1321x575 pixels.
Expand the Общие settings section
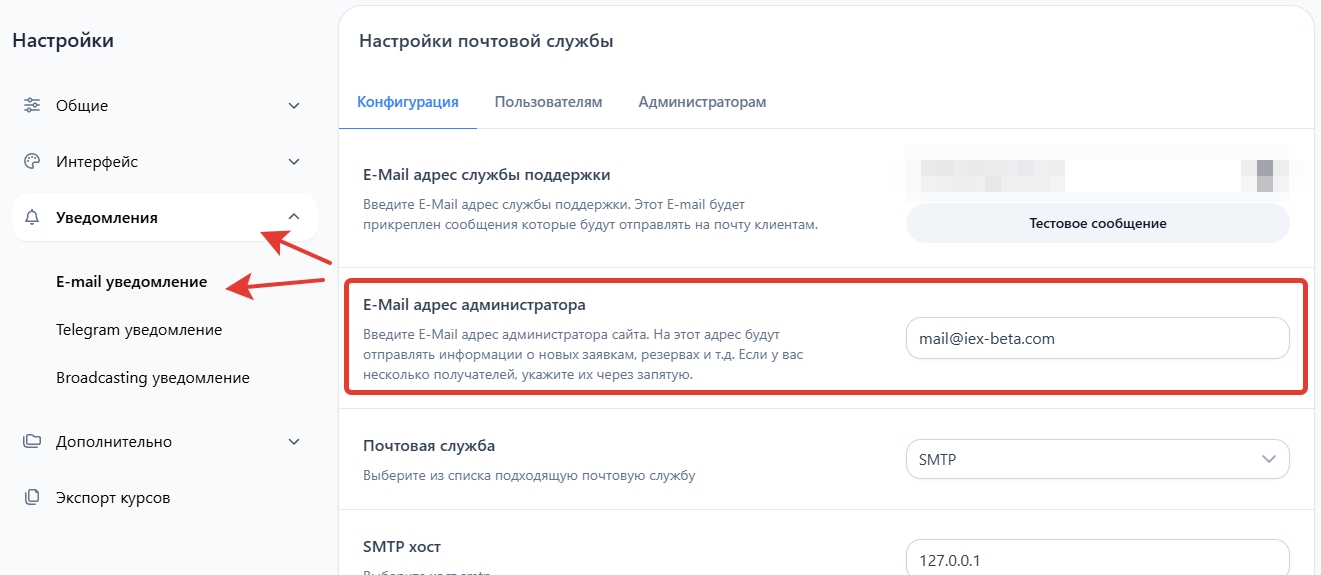294,105
